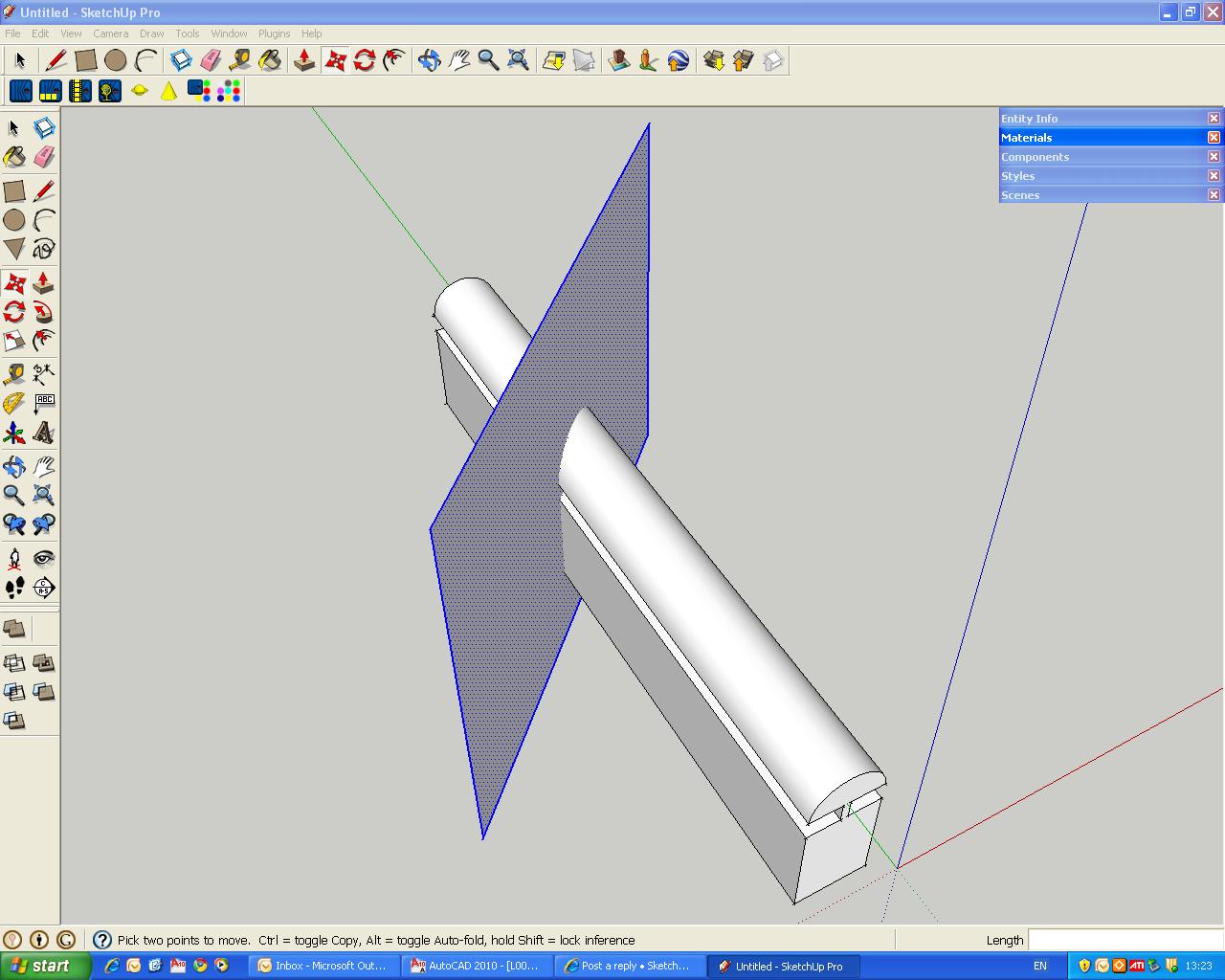Open the File menu

[12, 33]
